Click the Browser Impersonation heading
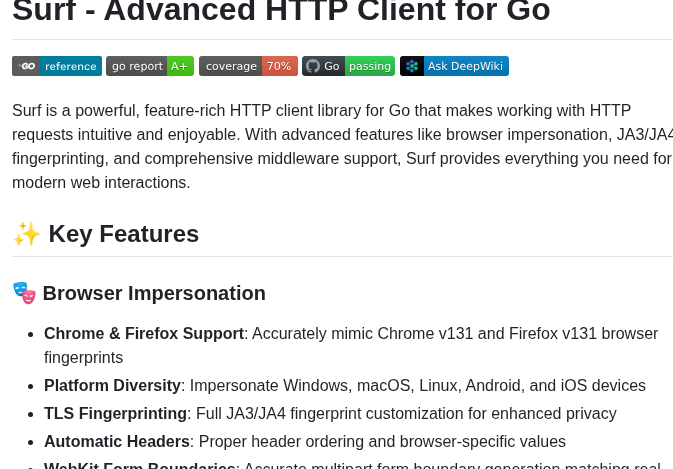 [154, 294]
